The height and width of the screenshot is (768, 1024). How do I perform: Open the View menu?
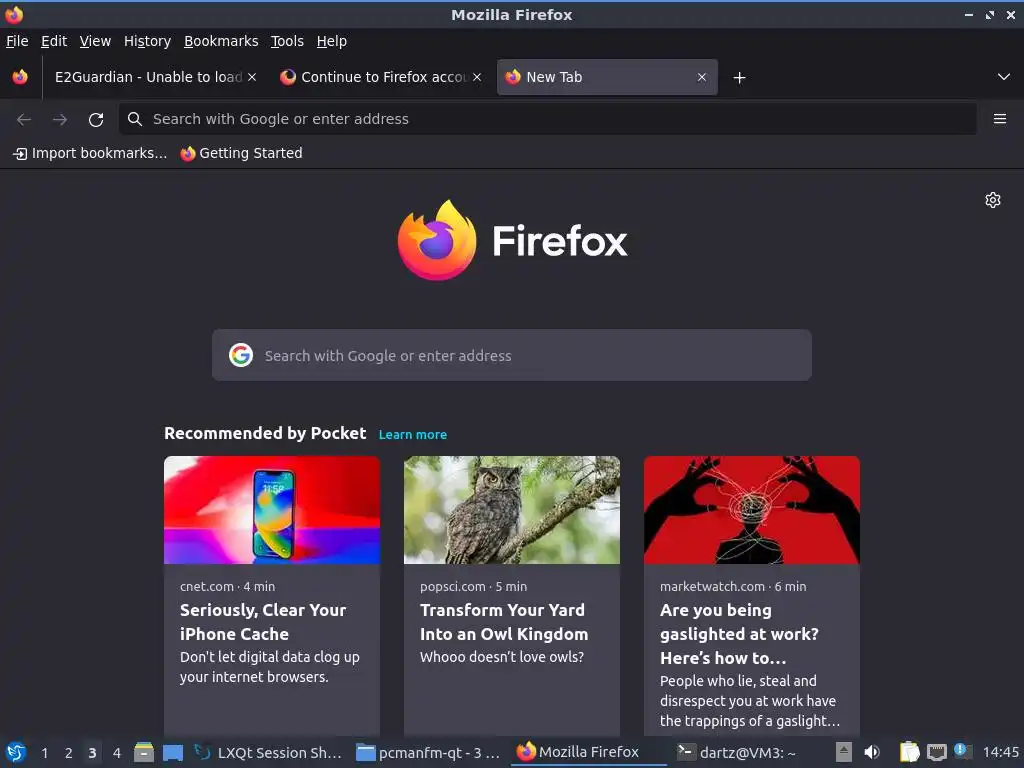(x=95, y=41)
